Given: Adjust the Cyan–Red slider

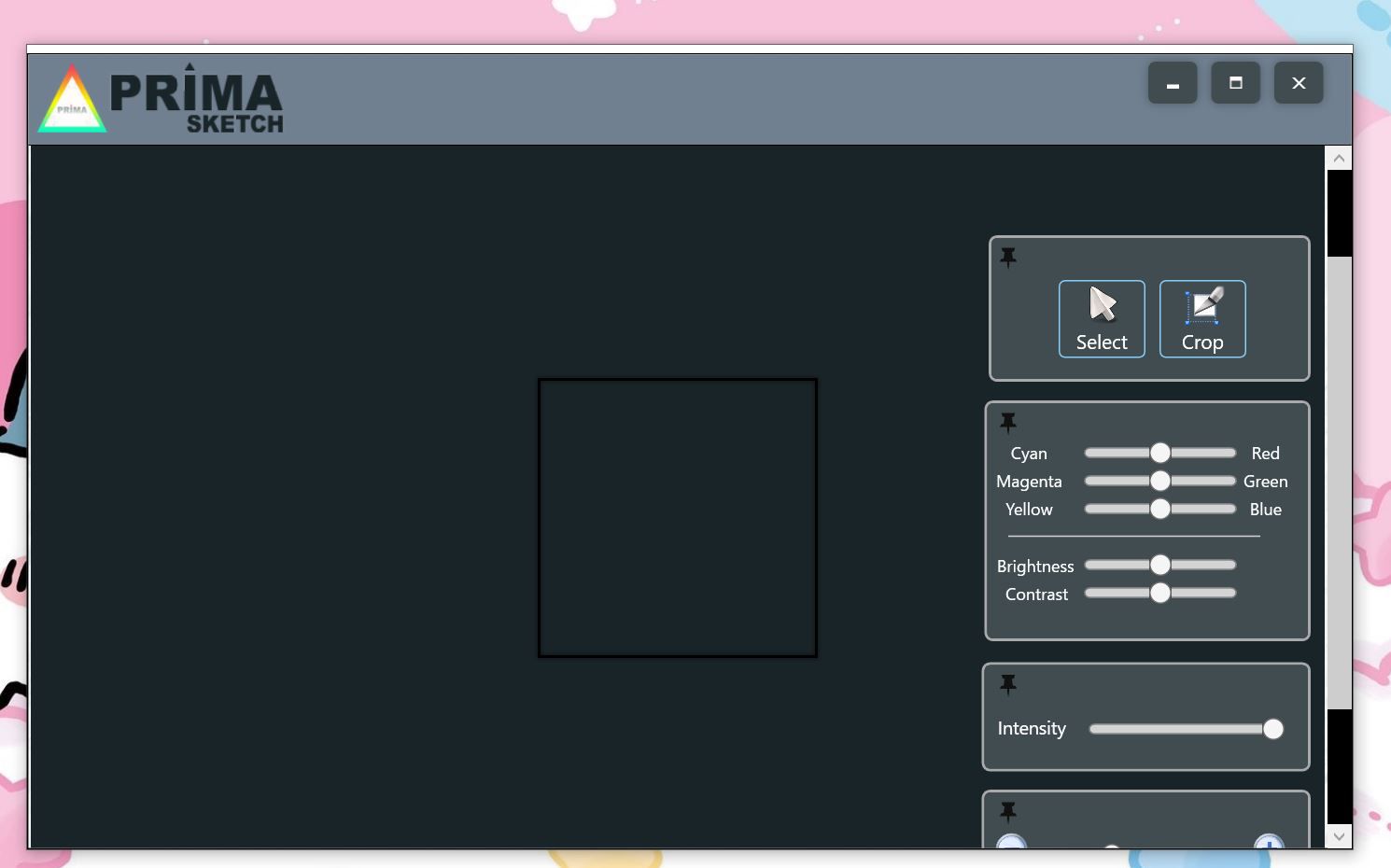Looking at the screenshot, I should point(1159,453).
